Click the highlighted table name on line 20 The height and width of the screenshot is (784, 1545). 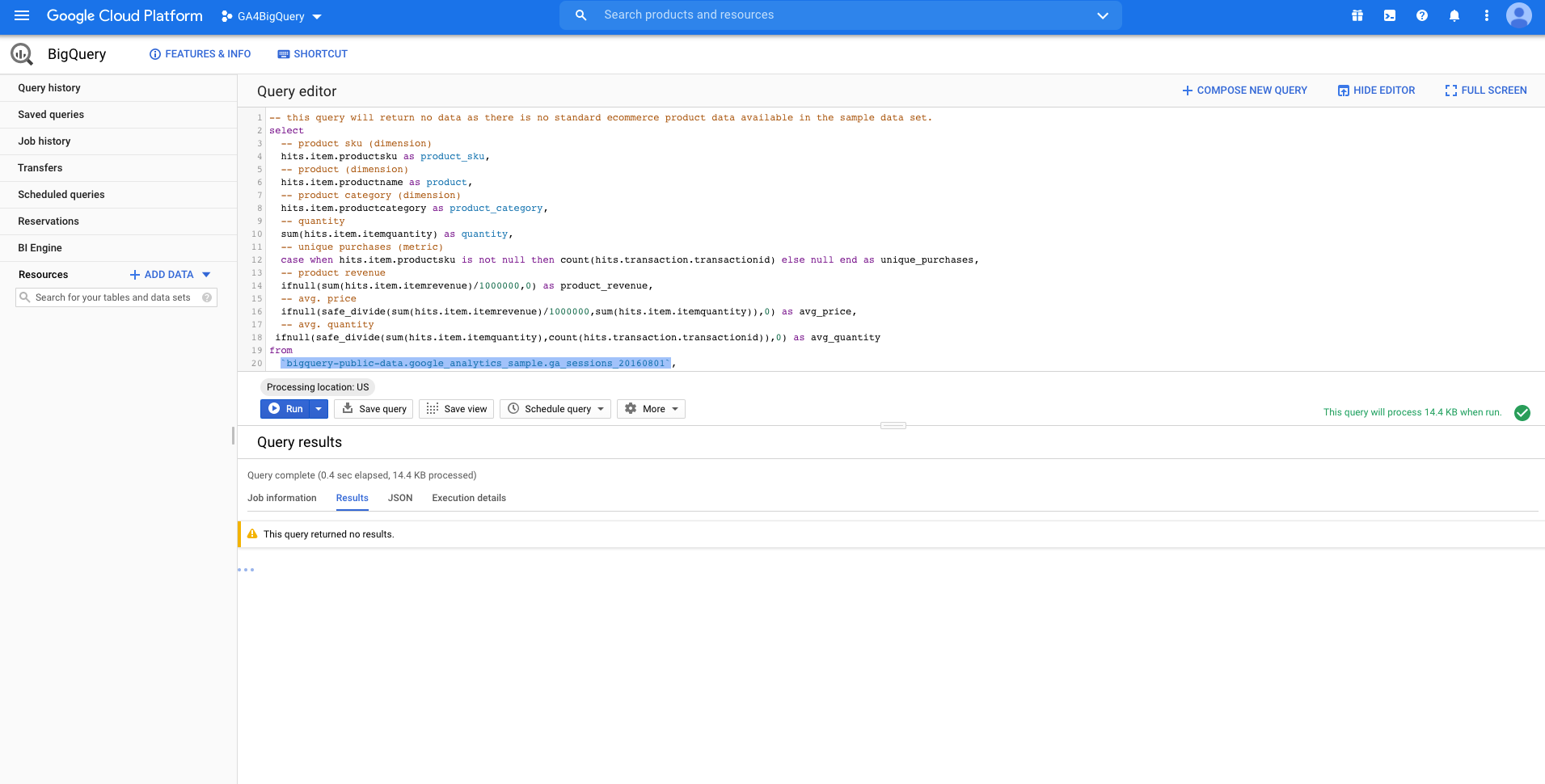tap(475, 364)
